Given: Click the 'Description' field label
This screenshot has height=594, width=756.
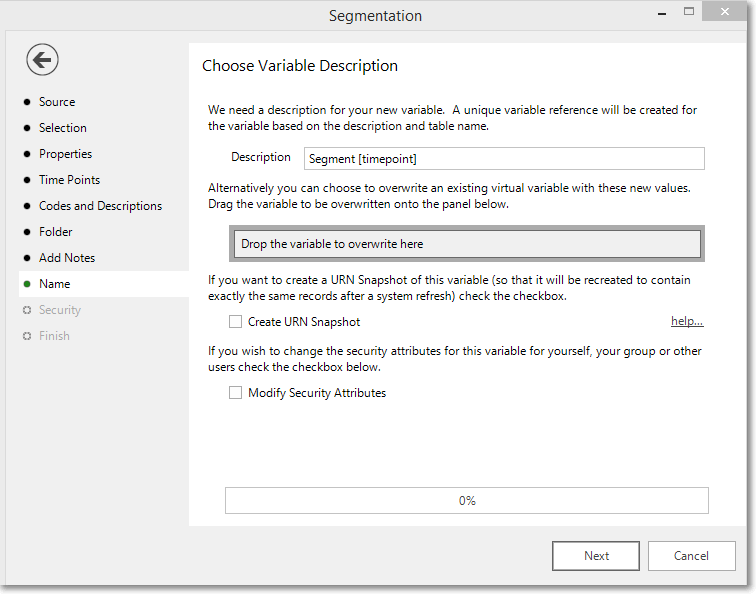Looking at the screenshot, I should pyautogui.click(x=261, y=157).
